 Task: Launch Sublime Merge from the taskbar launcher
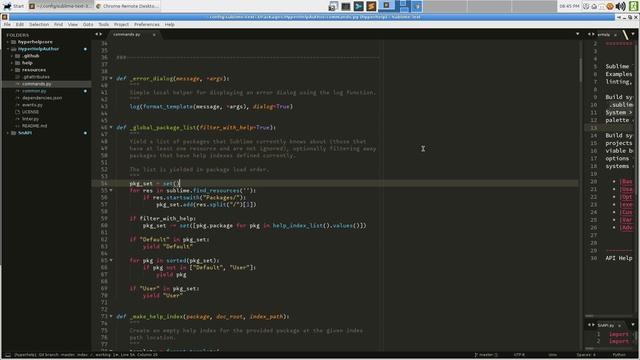pyautogui.click(x=358, y=6)
